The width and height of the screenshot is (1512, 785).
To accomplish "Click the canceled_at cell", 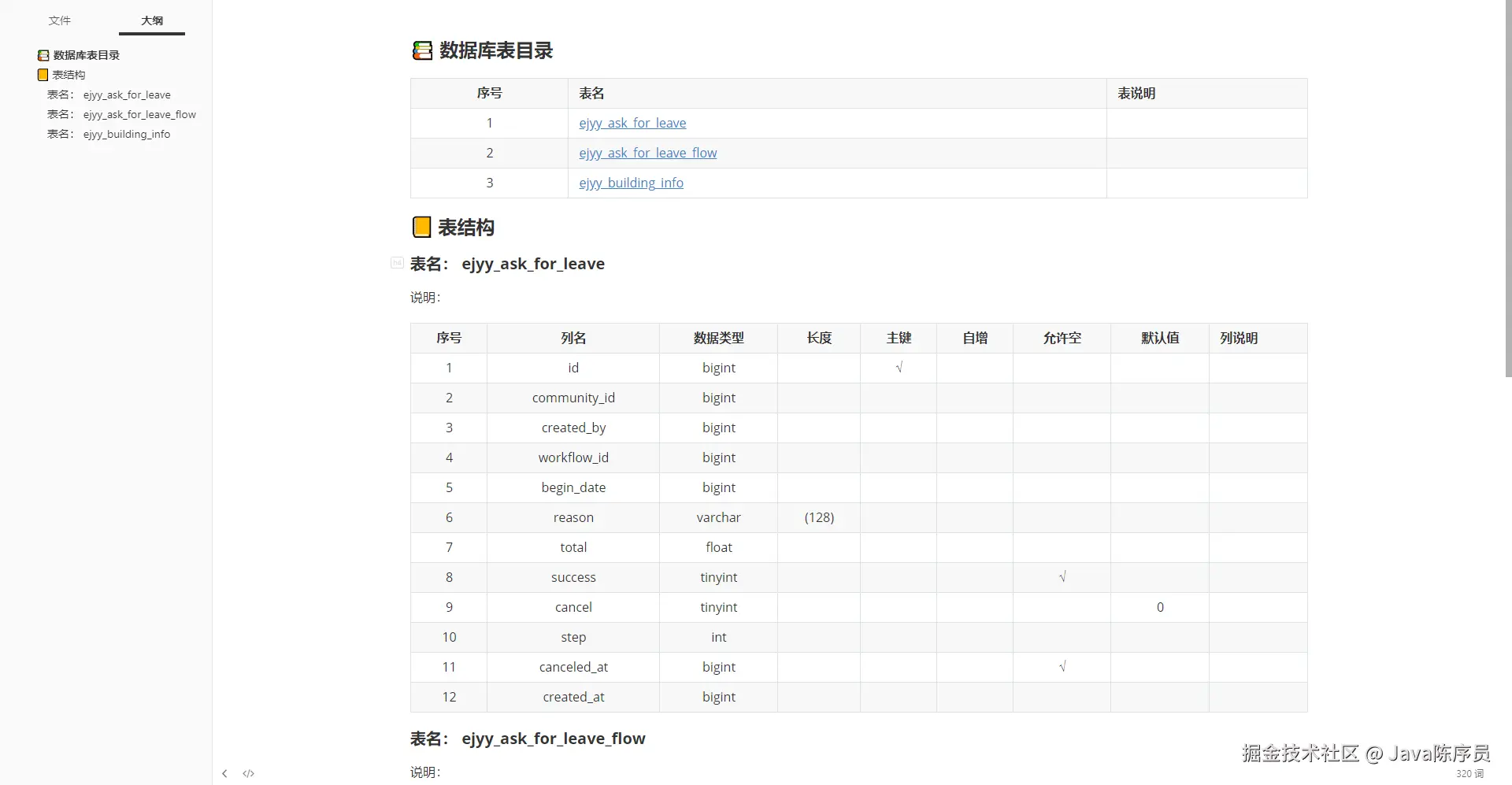I will coord(573,668).
